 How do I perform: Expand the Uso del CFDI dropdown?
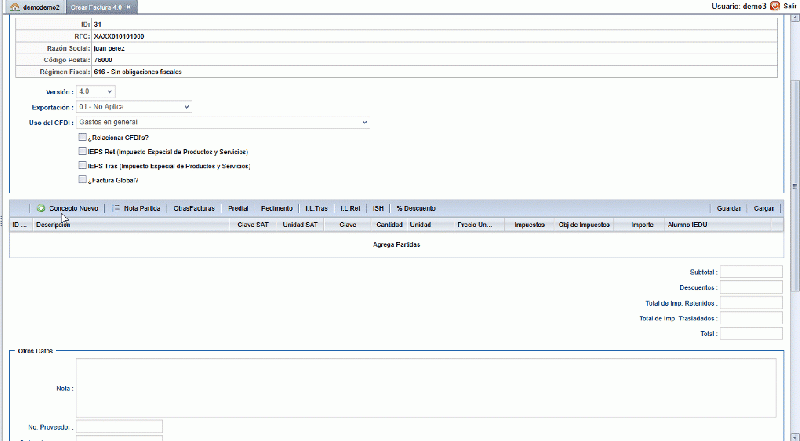point(223,122)
